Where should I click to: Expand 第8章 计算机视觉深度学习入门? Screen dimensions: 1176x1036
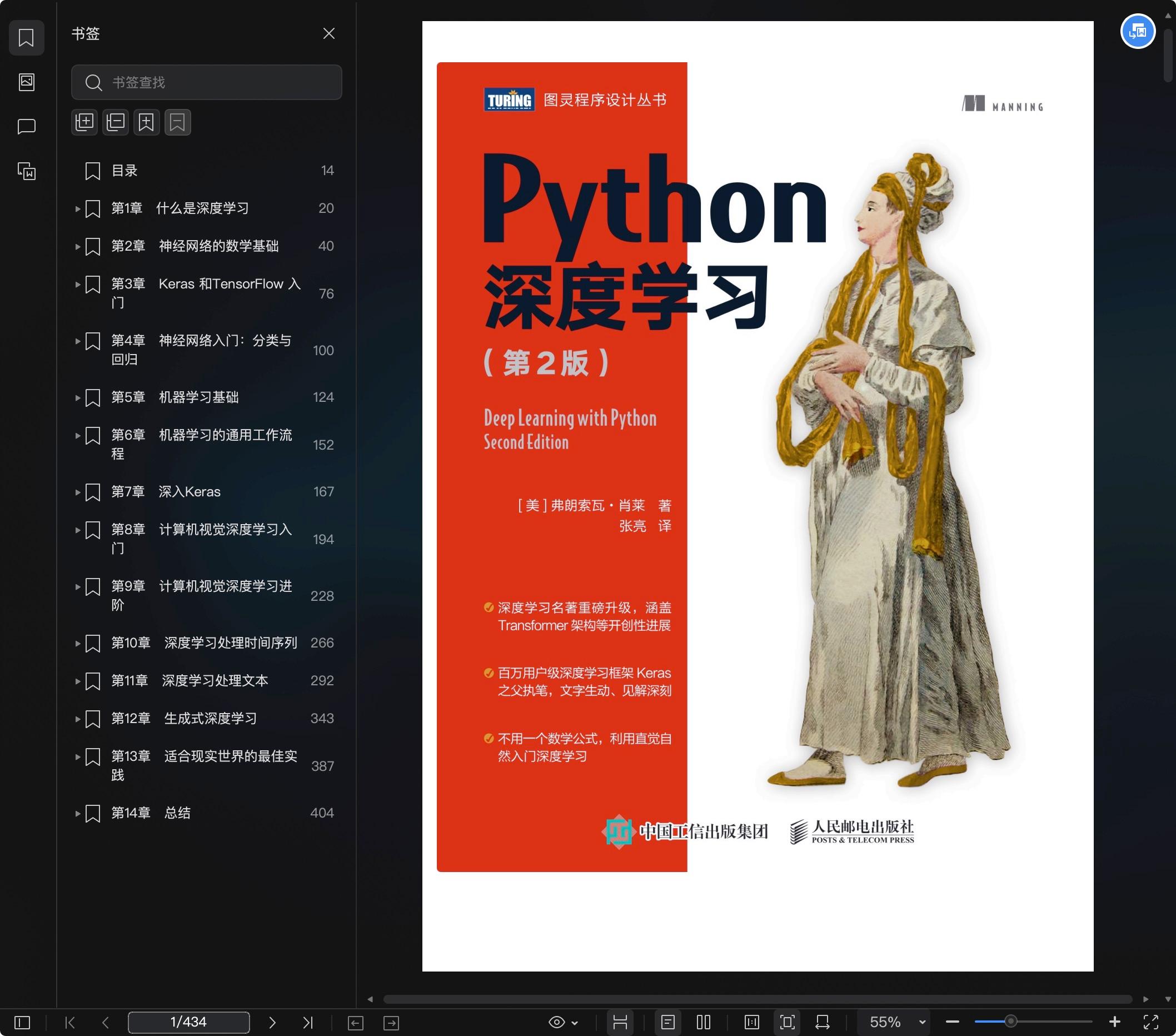click(78, 530)
